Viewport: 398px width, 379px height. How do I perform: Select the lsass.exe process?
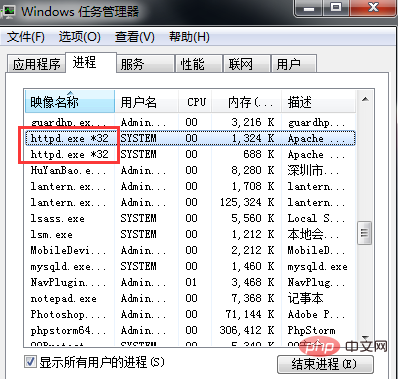190,218
